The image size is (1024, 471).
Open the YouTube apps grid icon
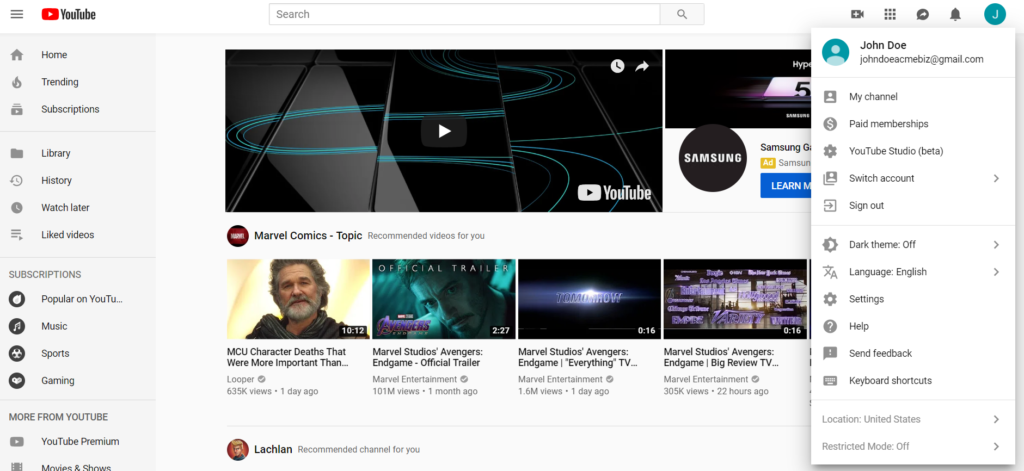coord(890,14)
